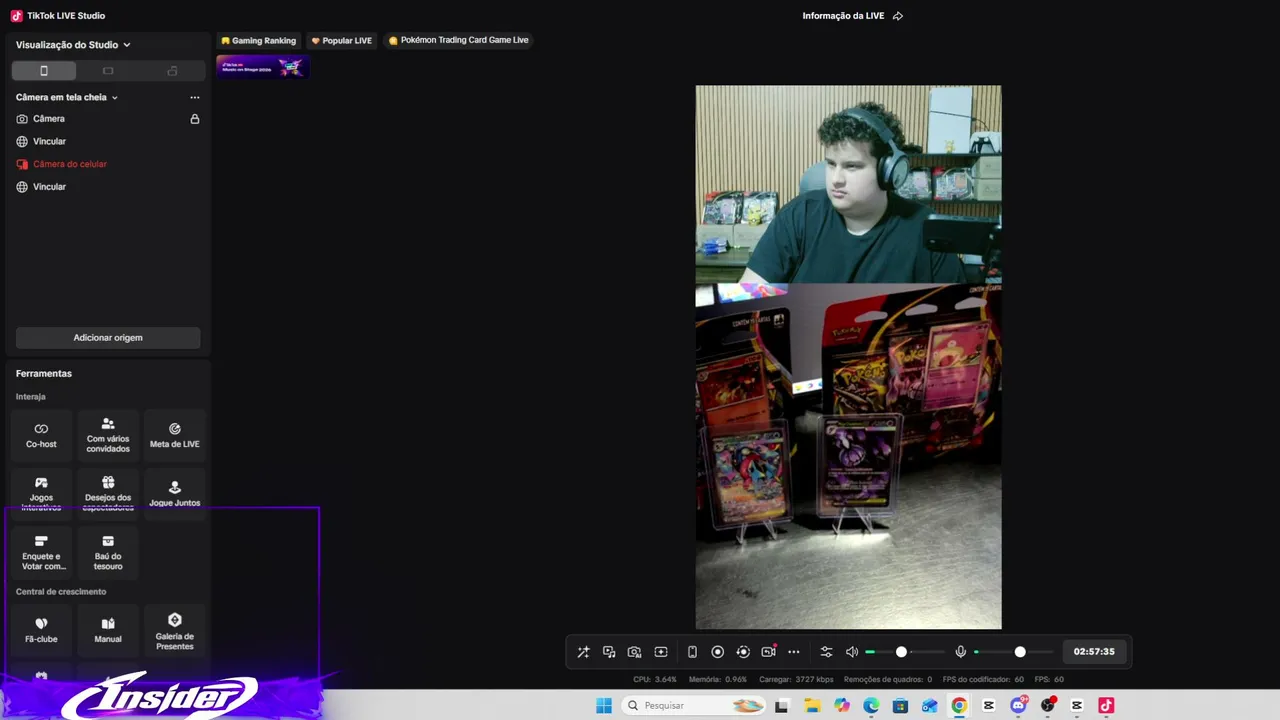Open the three-dot more options in toolbar
The image size is (1280, 720).
[794, 652]
